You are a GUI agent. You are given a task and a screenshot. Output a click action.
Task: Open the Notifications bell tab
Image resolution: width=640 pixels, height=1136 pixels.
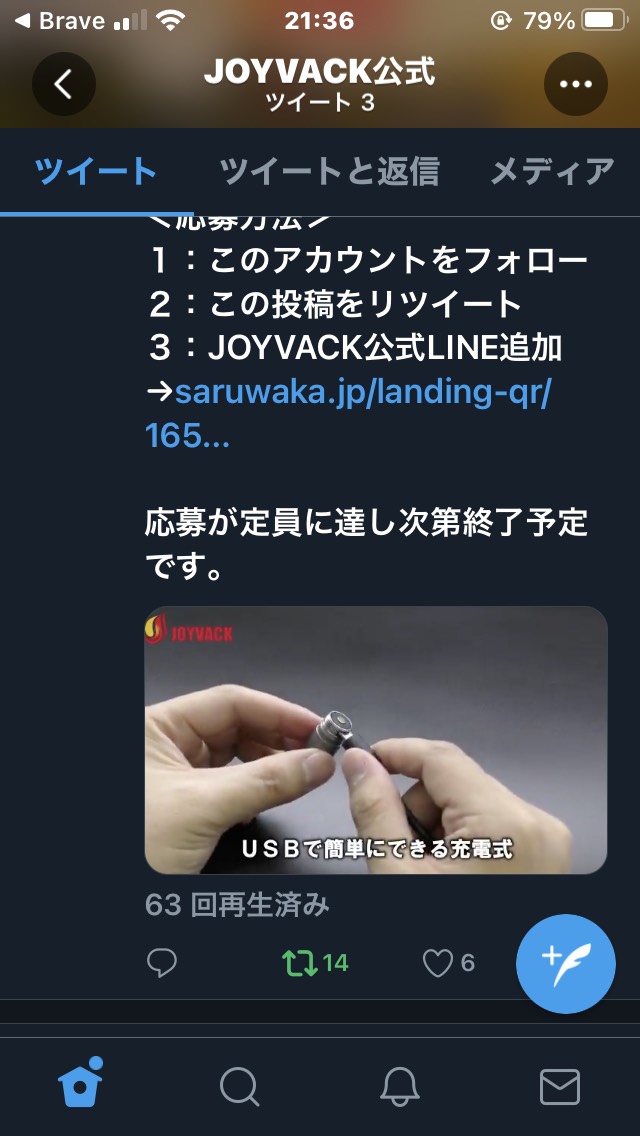click(x=400, y=1087)
